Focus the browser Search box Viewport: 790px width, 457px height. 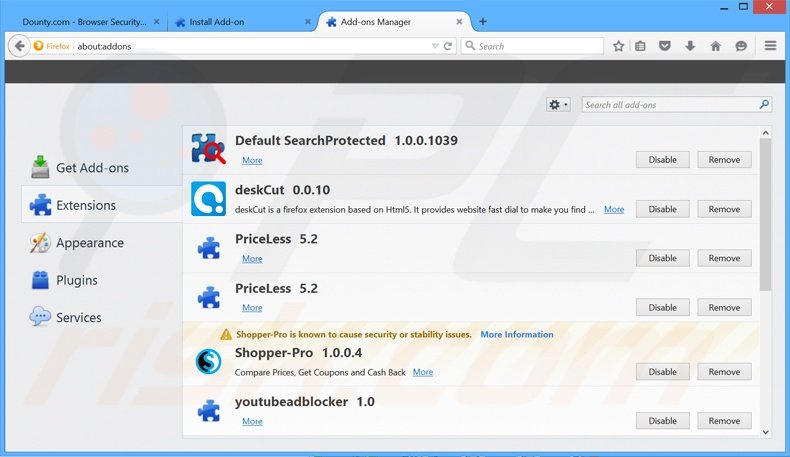[532, 46]
